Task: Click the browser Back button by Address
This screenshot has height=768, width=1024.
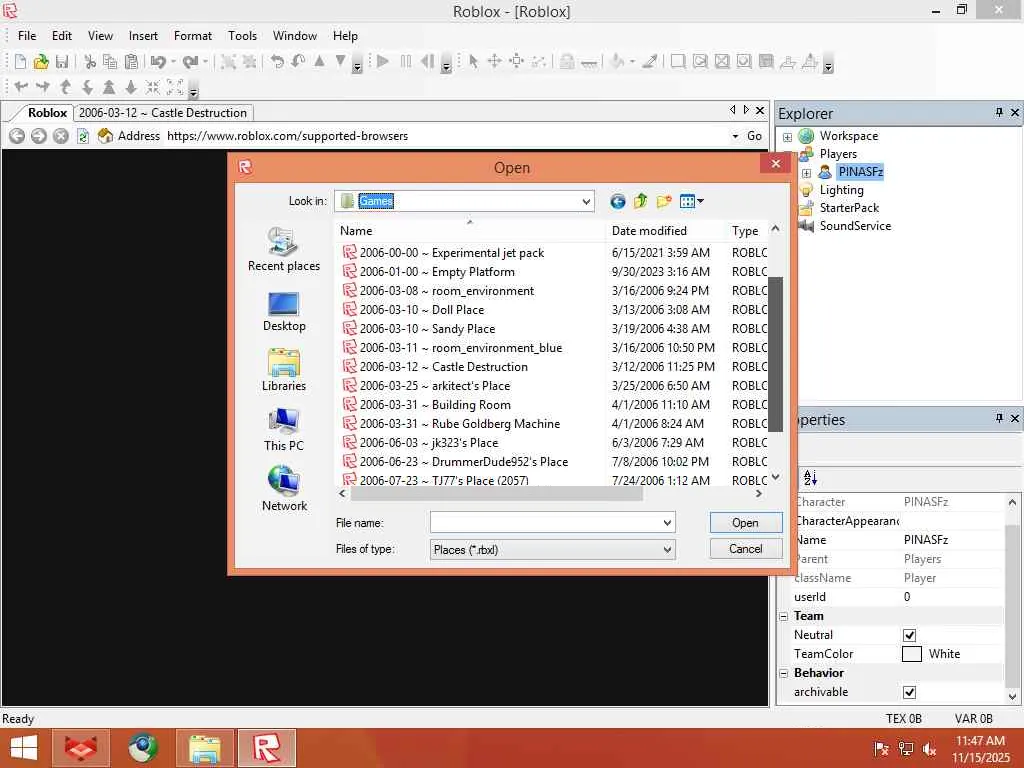Action: click(x=17, y=136)
